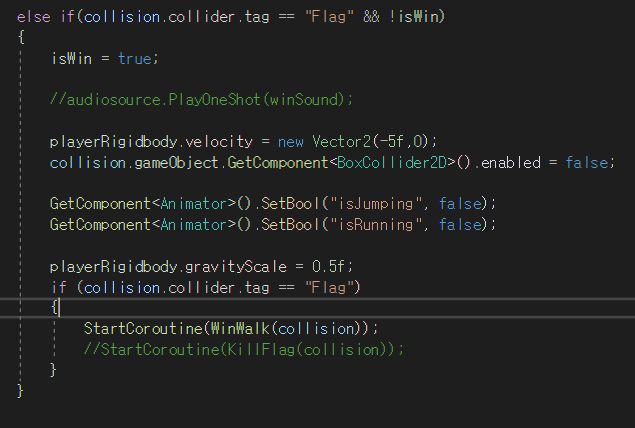Click "WinWalk" in StartCoroutine call
The width and height of the screenshot is (635, 428).
pyautogui.click(x=240, y=328)
